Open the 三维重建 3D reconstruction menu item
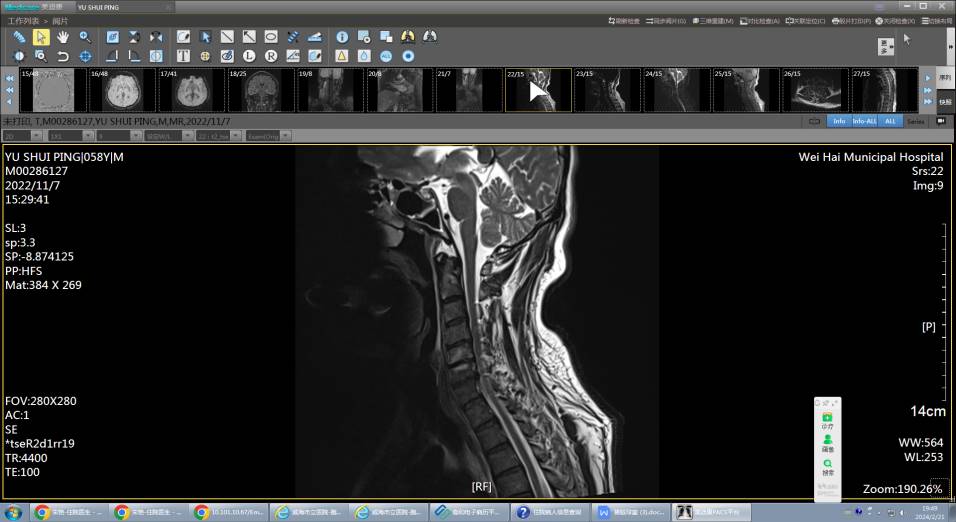The width and height of the screenshot is (956, 522). [x=713, y=20]
